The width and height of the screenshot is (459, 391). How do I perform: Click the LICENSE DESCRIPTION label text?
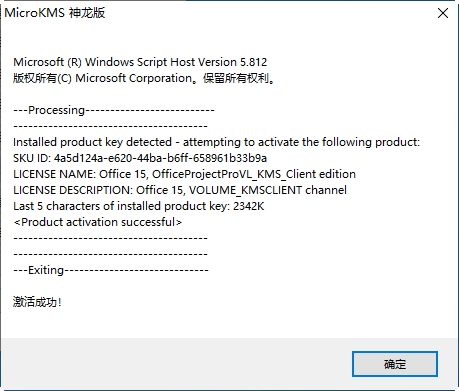[x=73, y=190]
